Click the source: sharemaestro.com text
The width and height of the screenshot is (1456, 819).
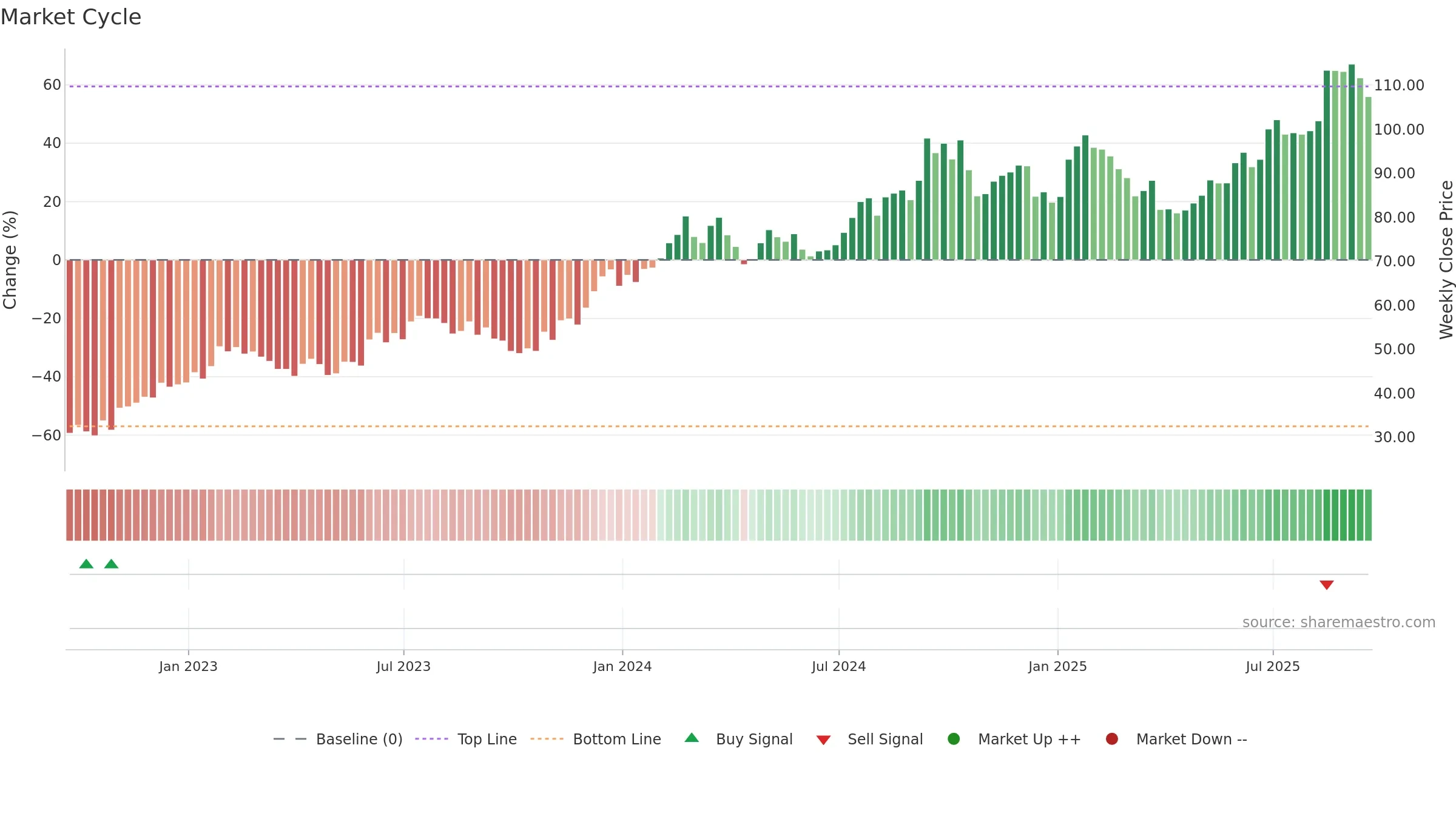(1339, 622)
